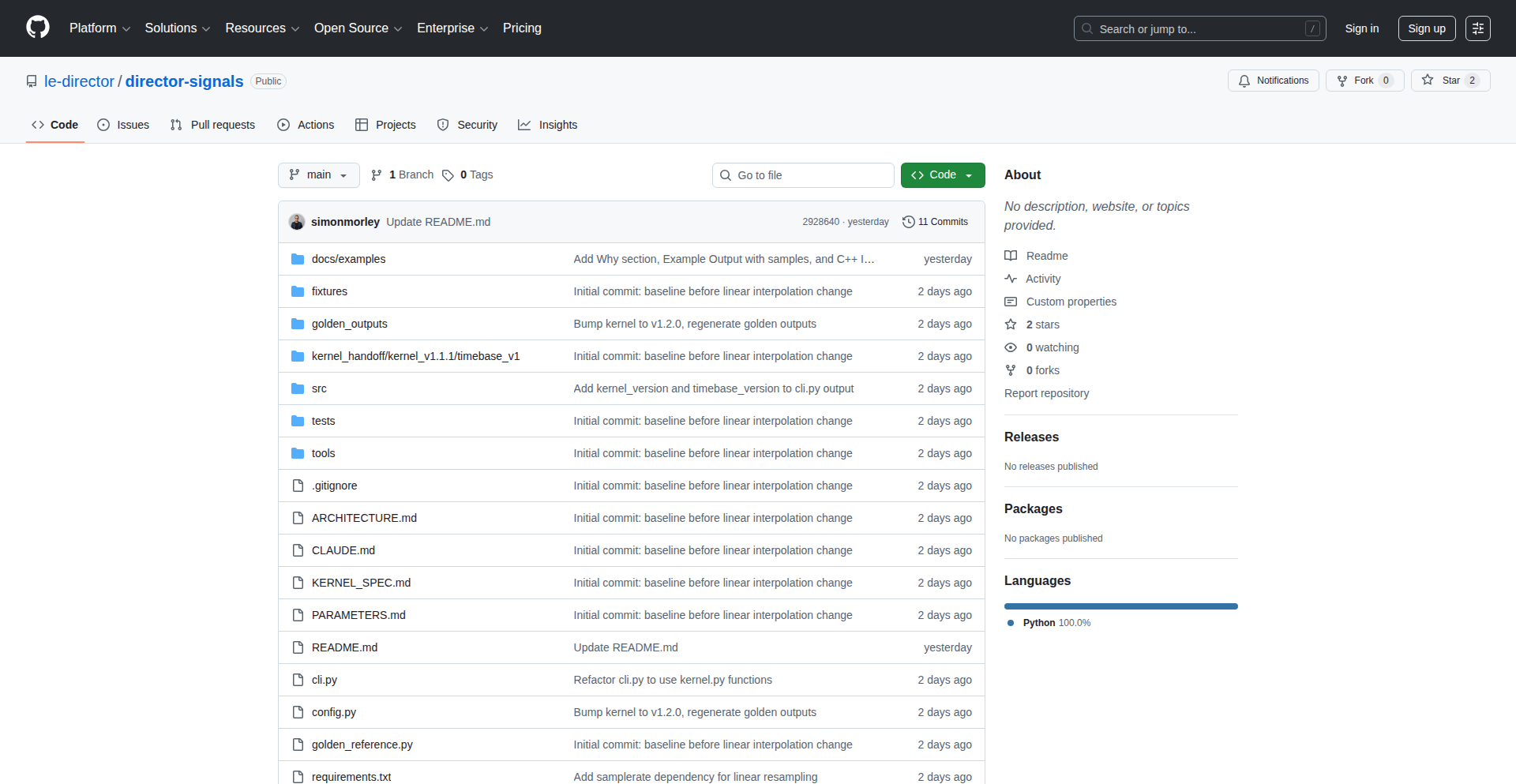The image size is (1516, 784).
Task: Open Activity link in About sidebar
Action: click(x=1042, y=279)
